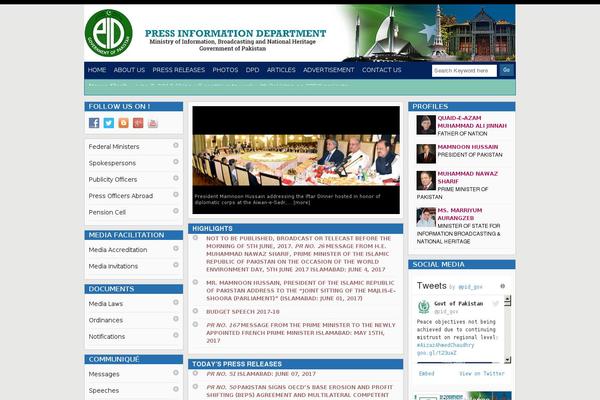Open the Facebook follow icon

[x=94, y=123]
